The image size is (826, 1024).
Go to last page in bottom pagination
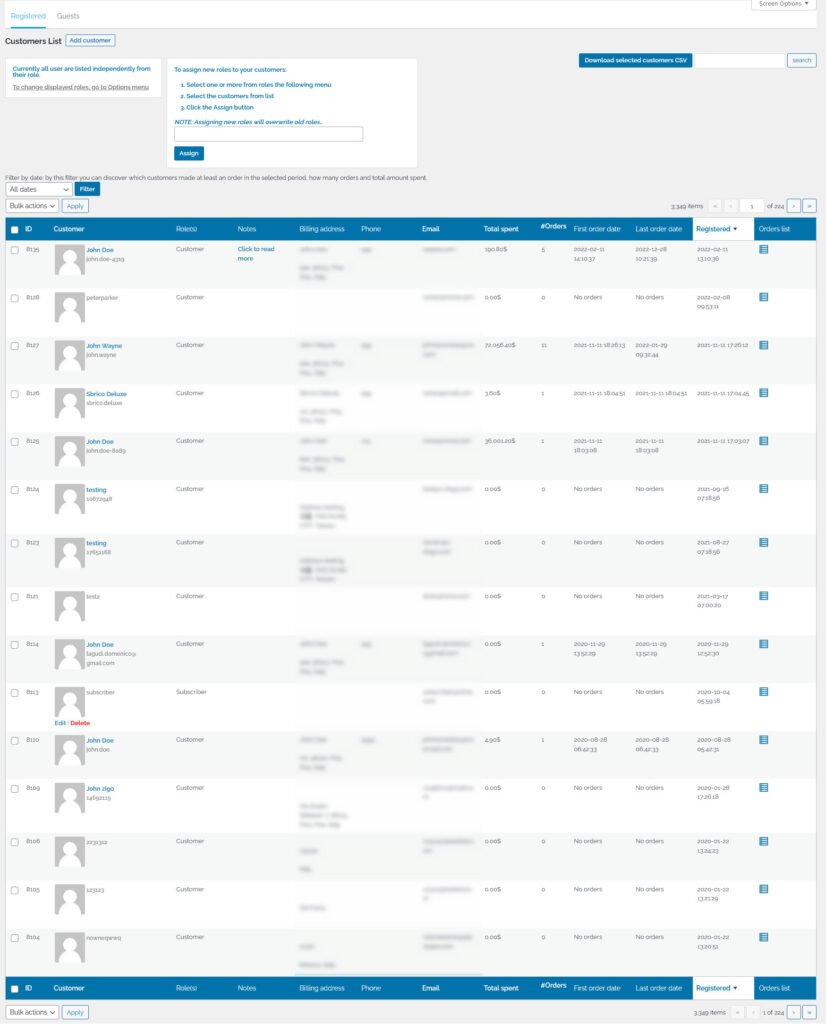pos(809,1012)
